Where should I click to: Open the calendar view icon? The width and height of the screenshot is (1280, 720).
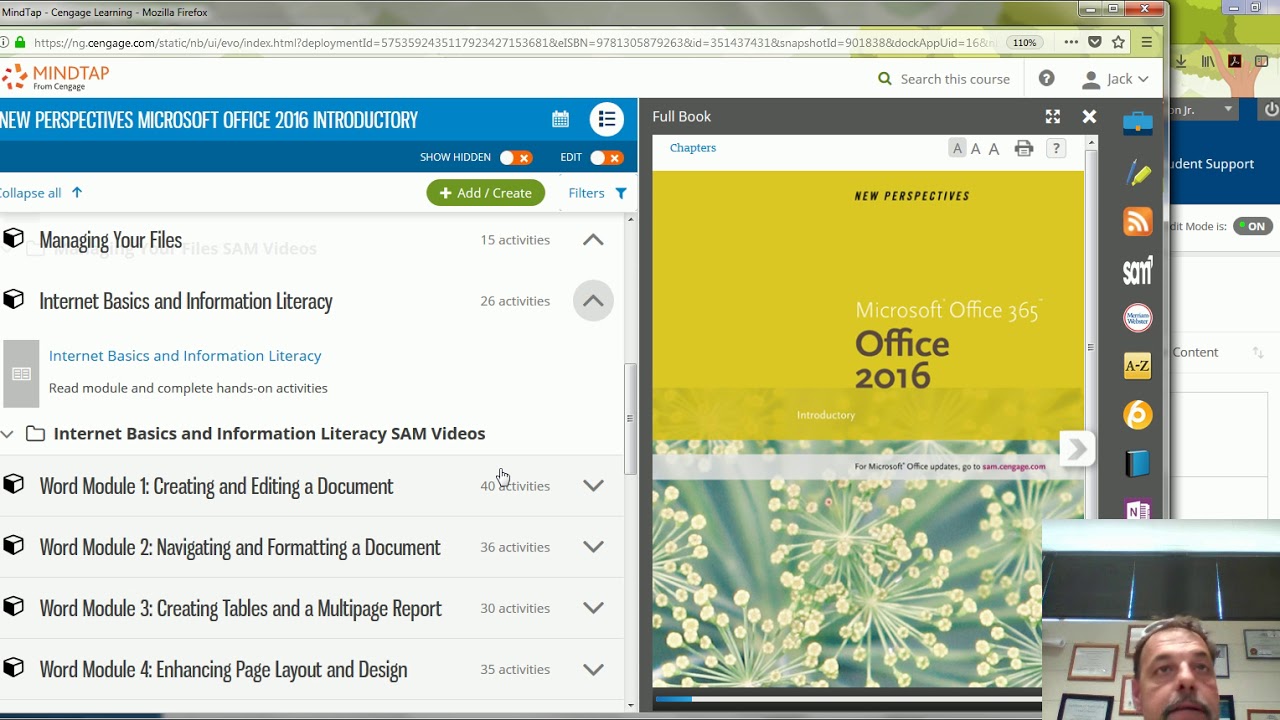coord(560,120)
